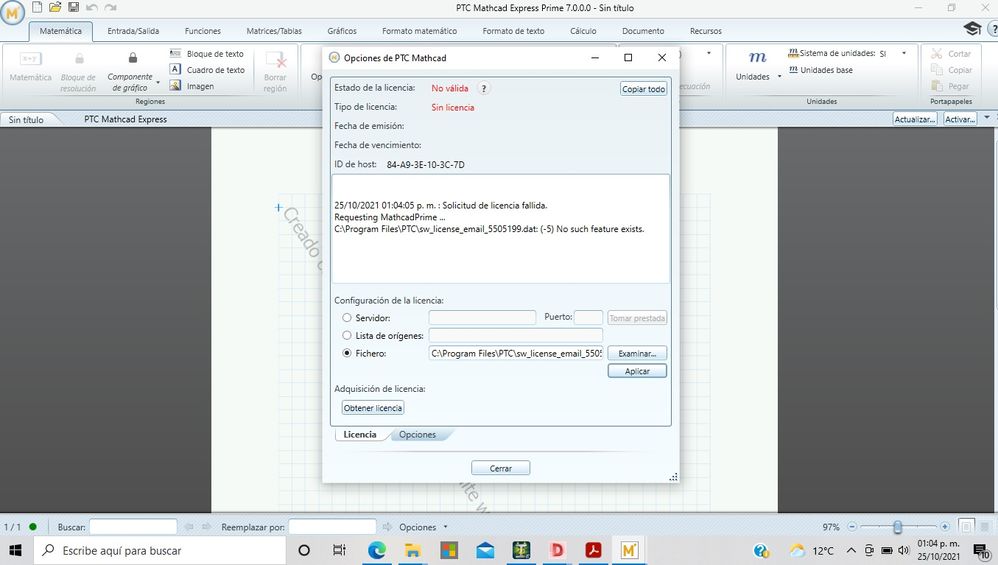The image size is (998, 565).
Task: Click the save diskette icon
Action: click(73, 7)
